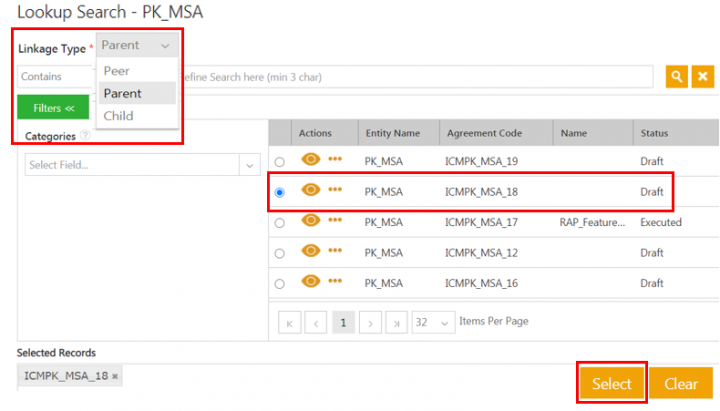Open three-dots menu for ICMPK_MSA_18

pos(335,190)
